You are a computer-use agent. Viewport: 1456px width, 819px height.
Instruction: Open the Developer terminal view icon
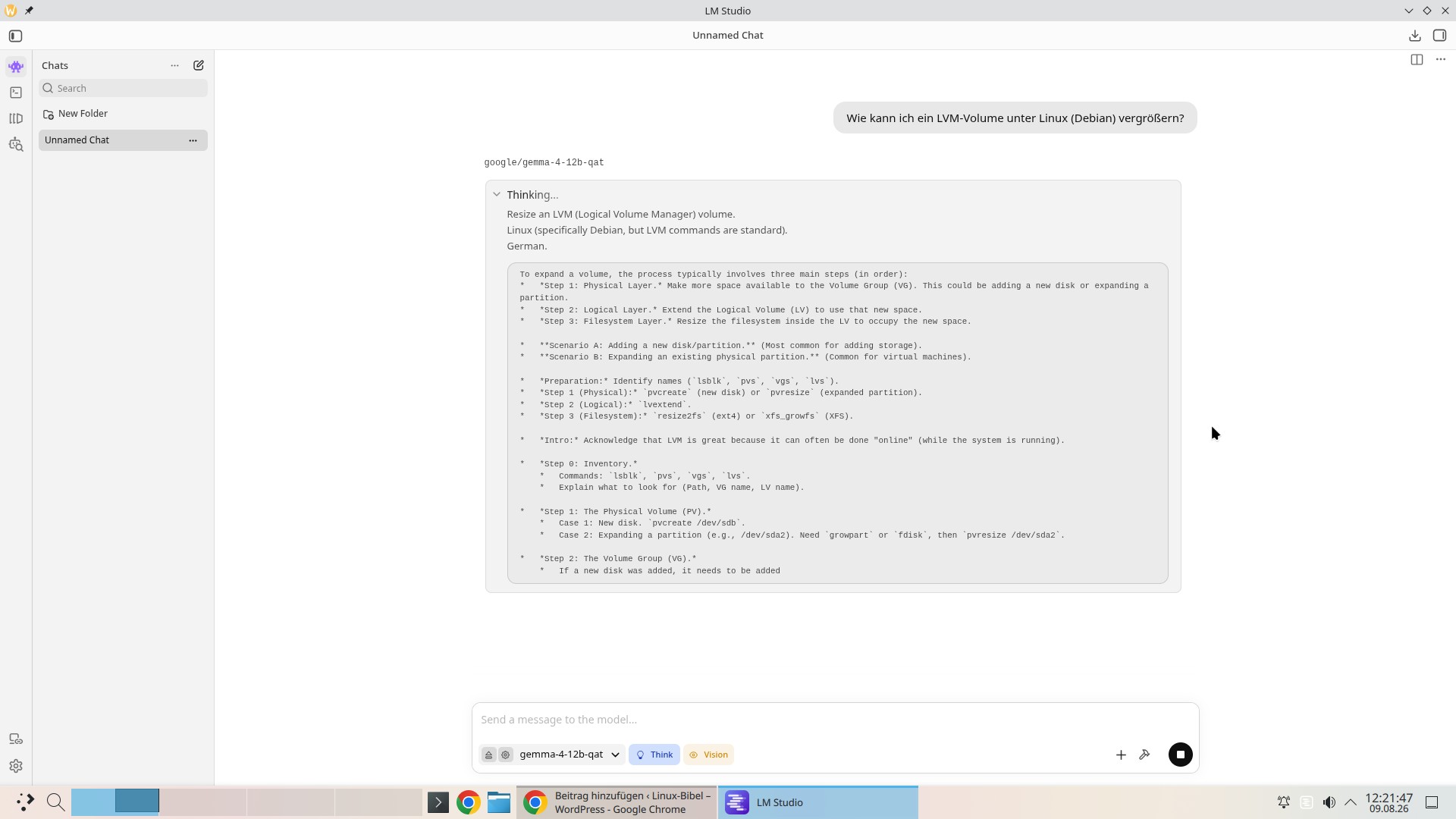point(16,93)
